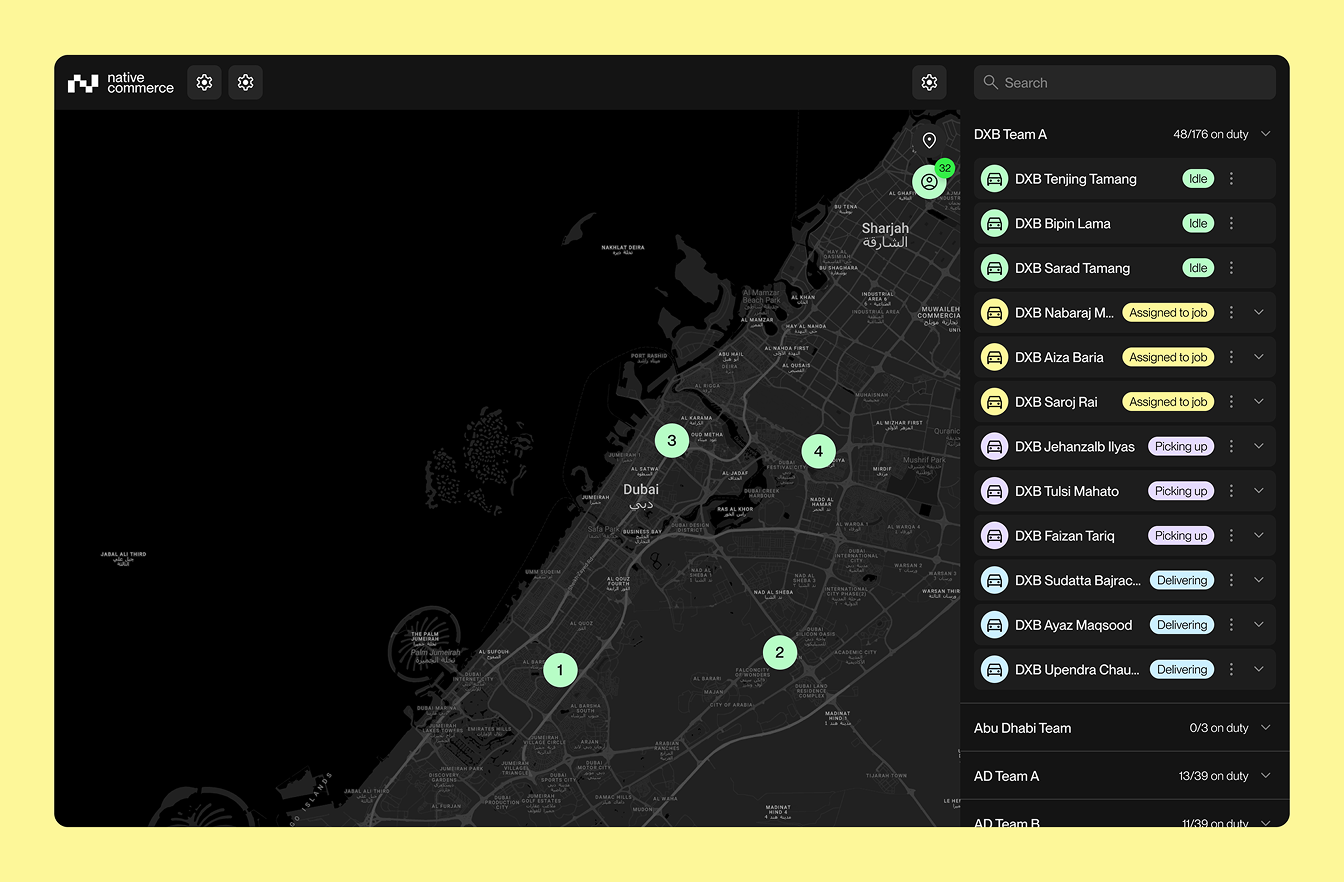Expand the AD Team A section
Screen dimensions: 1344x882
[1266, 776]
